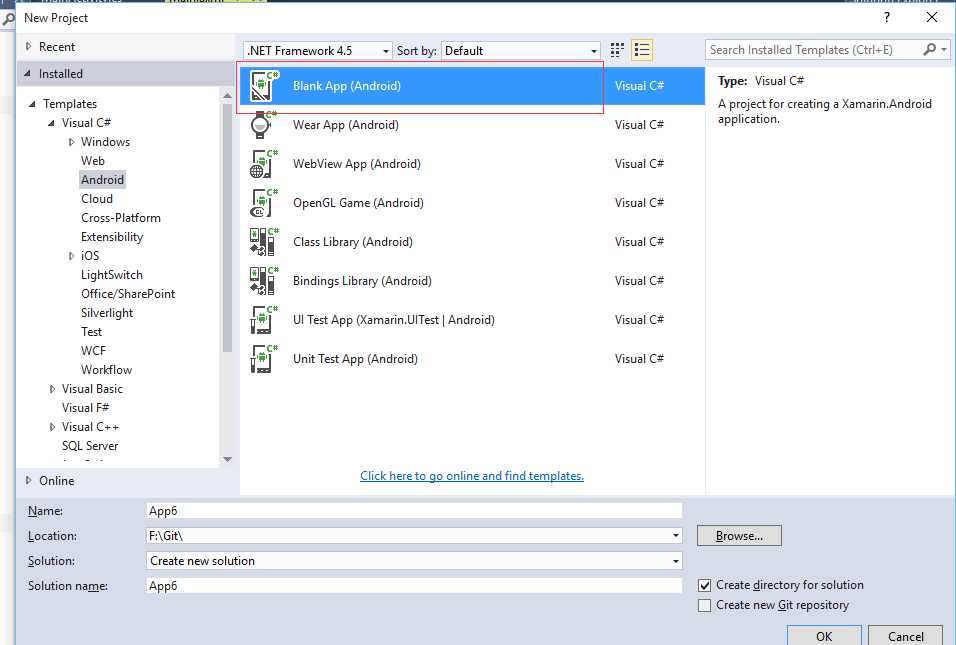Click the 'OpenGL Game (Android)' template name
The height and width of the screenshot is (645, 956).
pyautogui.click(x=358, y=203)
